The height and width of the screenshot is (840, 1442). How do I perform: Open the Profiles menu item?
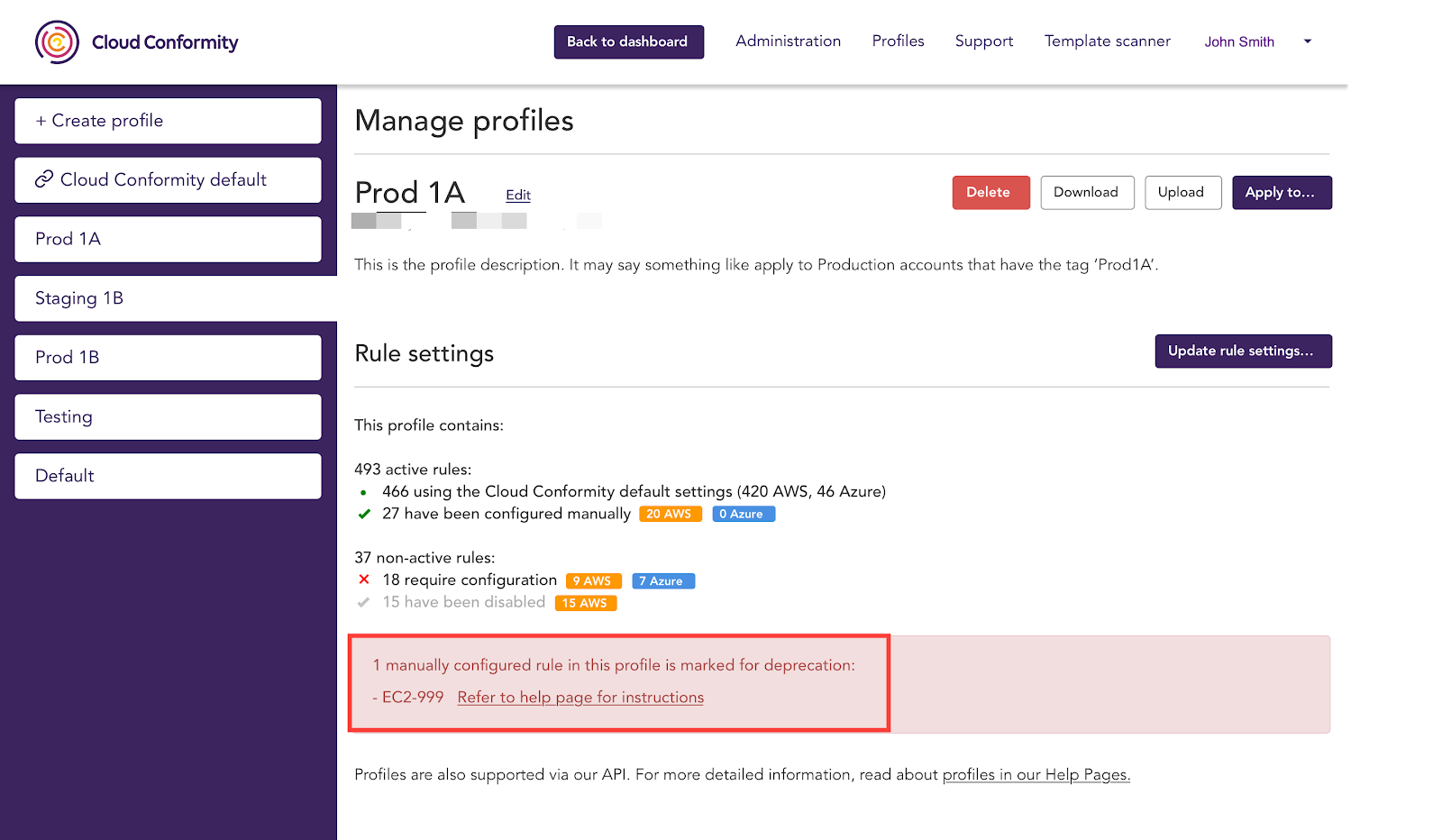tap(898, 41)
